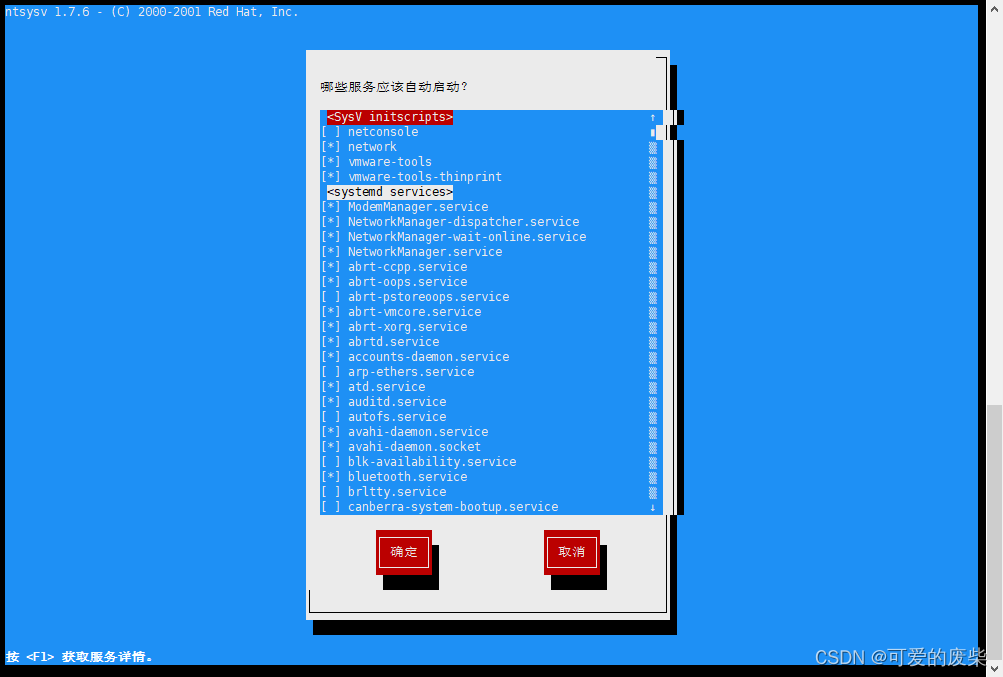Image resolution: width=1003 pixels, height=677 pixels.
Task: Toggle the vmware-tools-thinprint checkbox
Action: (331, 177)
